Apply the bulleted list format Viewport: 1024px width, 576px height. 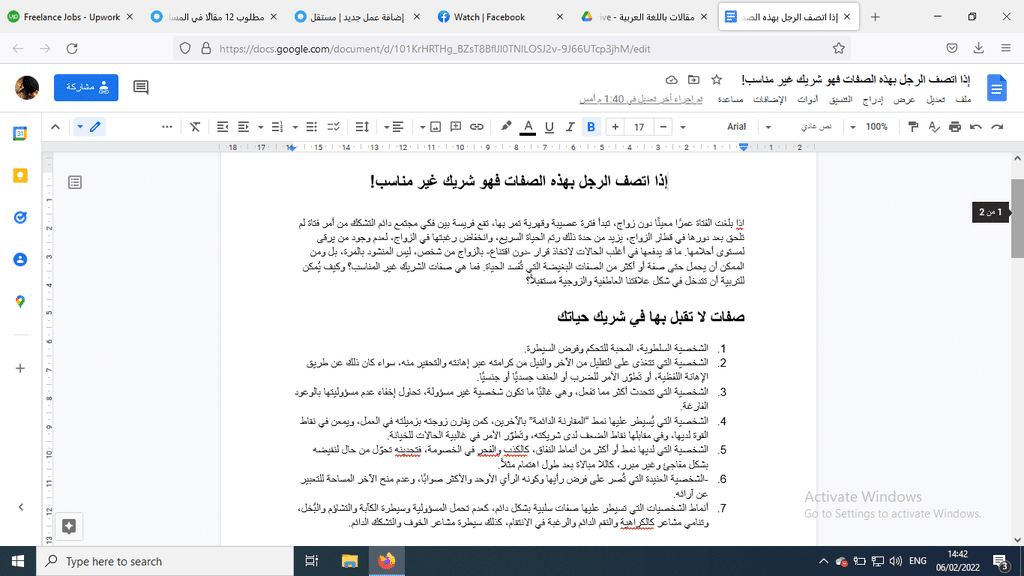312,127
